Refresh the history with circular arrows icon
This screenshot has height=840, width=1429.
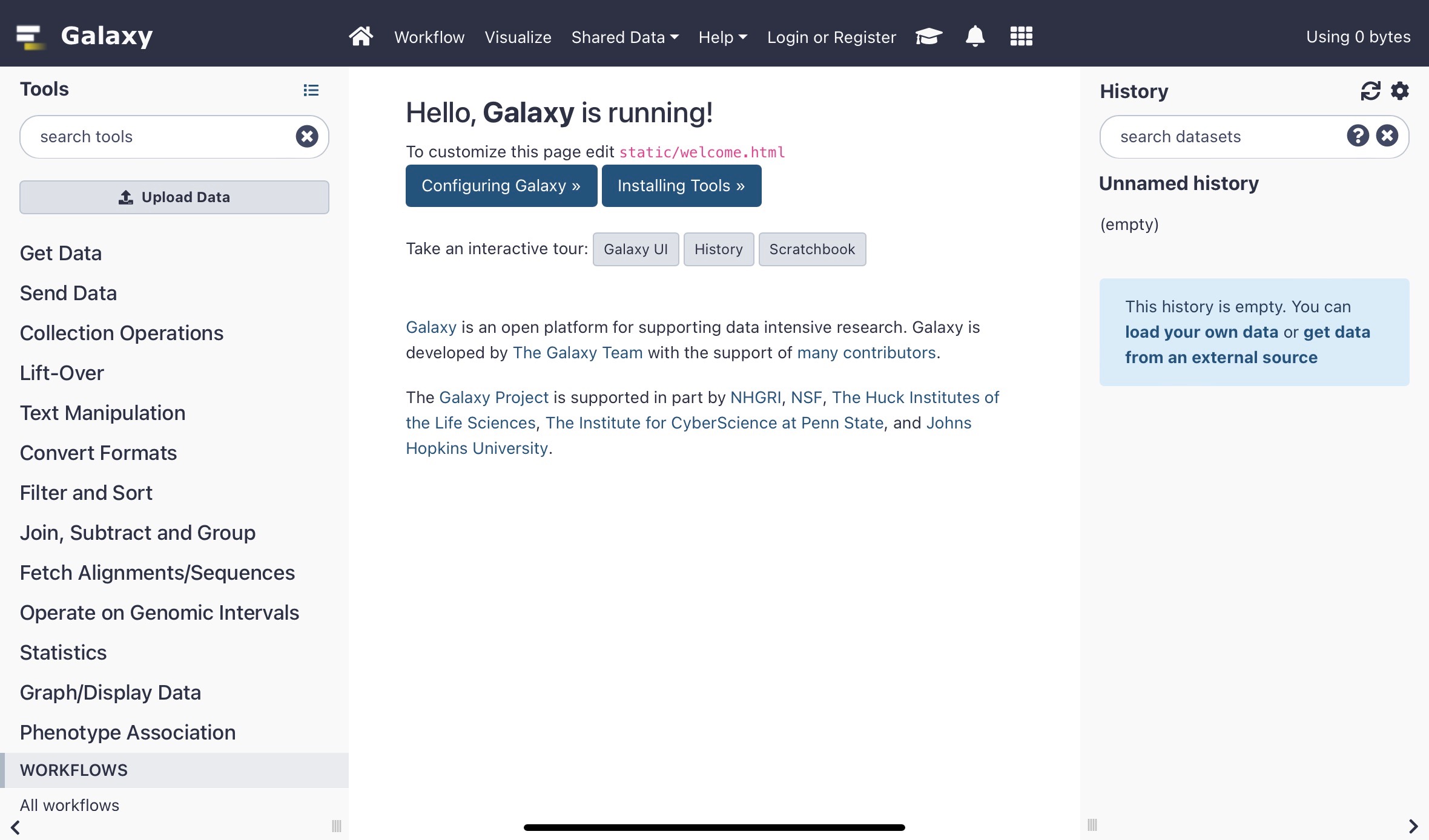coord(1370,91)
